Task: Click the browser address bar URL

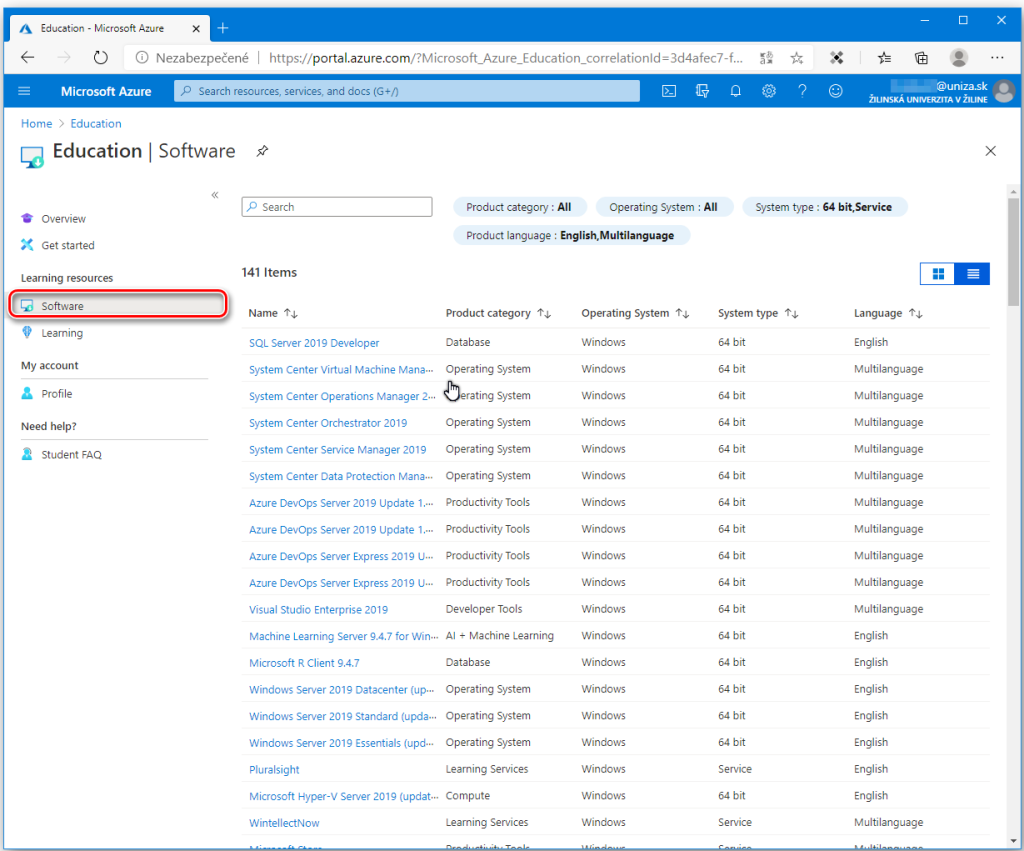Action: click(x=505, y=58)
